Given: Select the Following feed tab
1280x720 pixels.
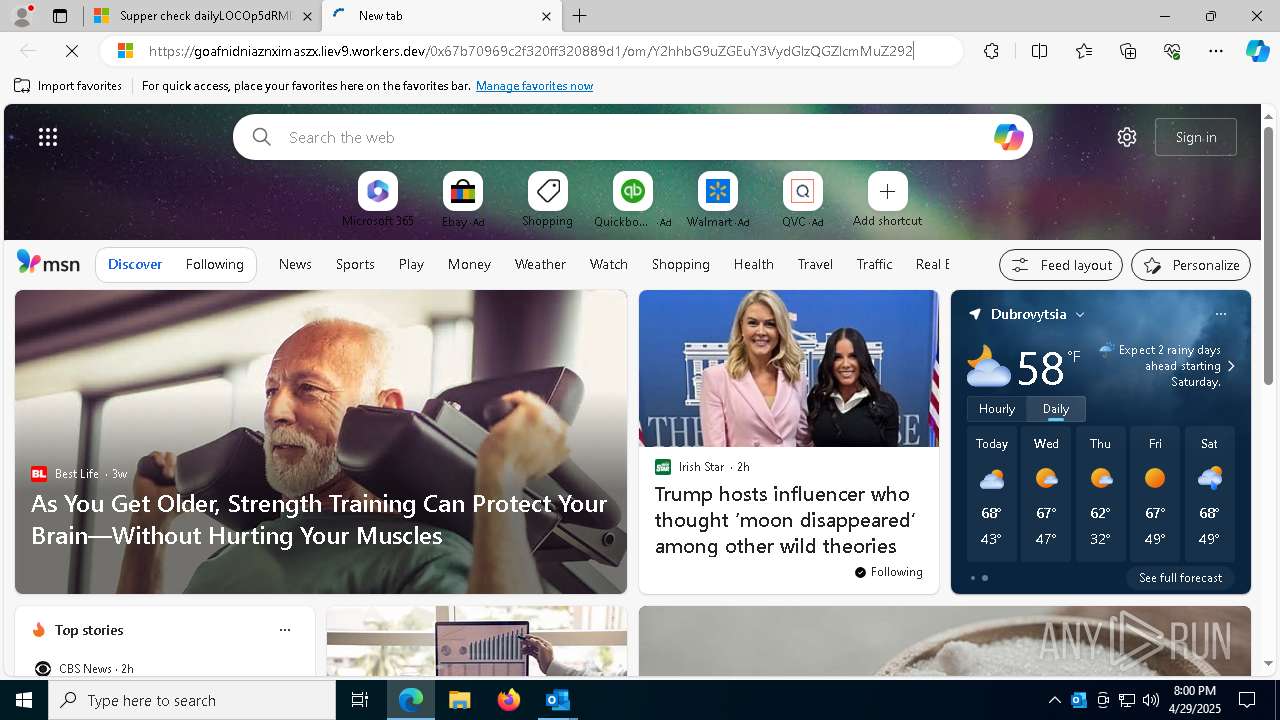Looking at the screenshot, I should [214, 264].
